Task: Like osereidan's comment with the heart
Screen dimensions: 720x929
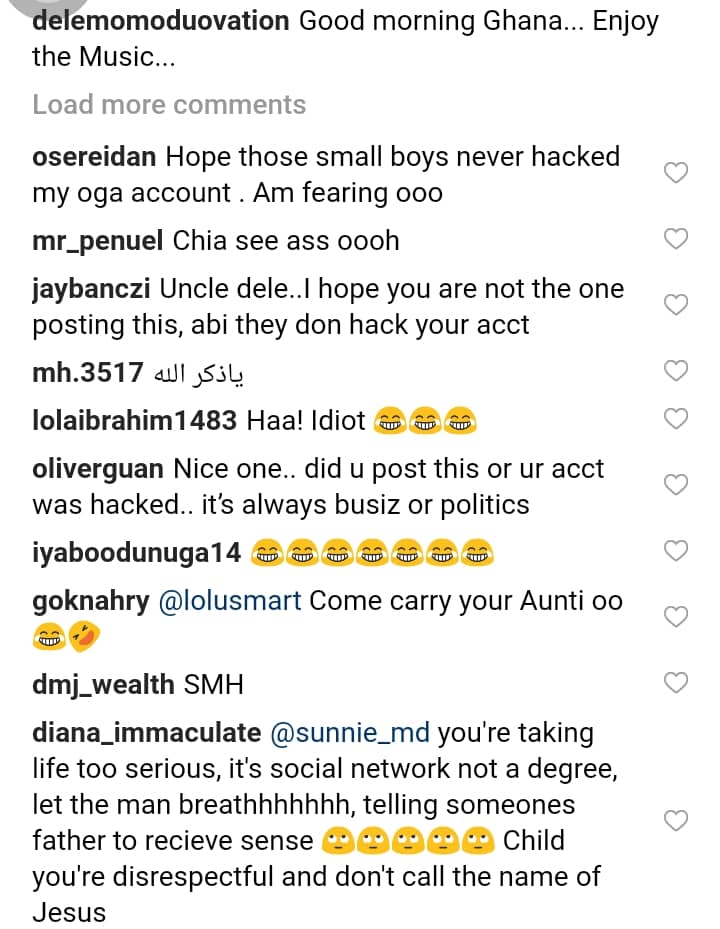Action: point(676,173)
